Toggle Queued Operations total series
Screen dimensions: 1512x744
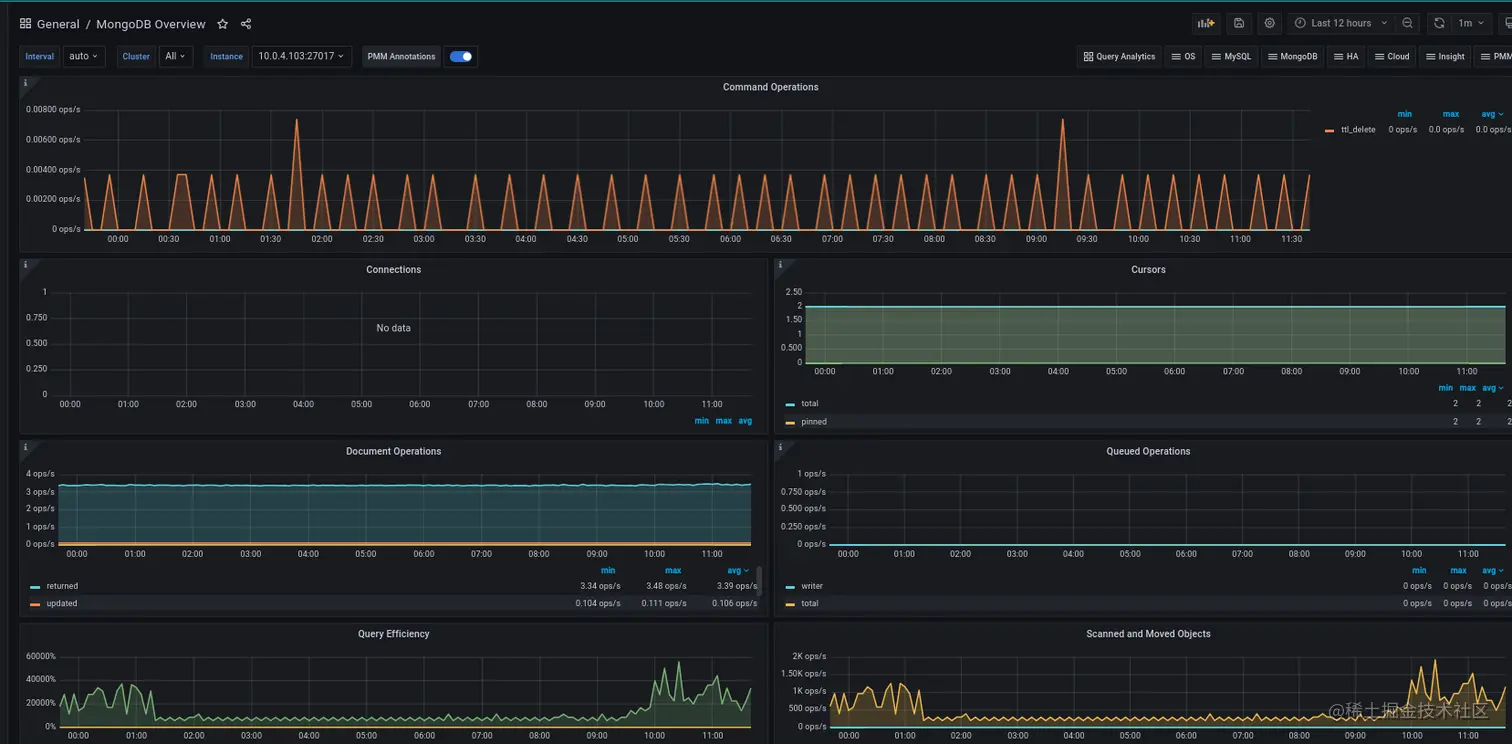810,604
